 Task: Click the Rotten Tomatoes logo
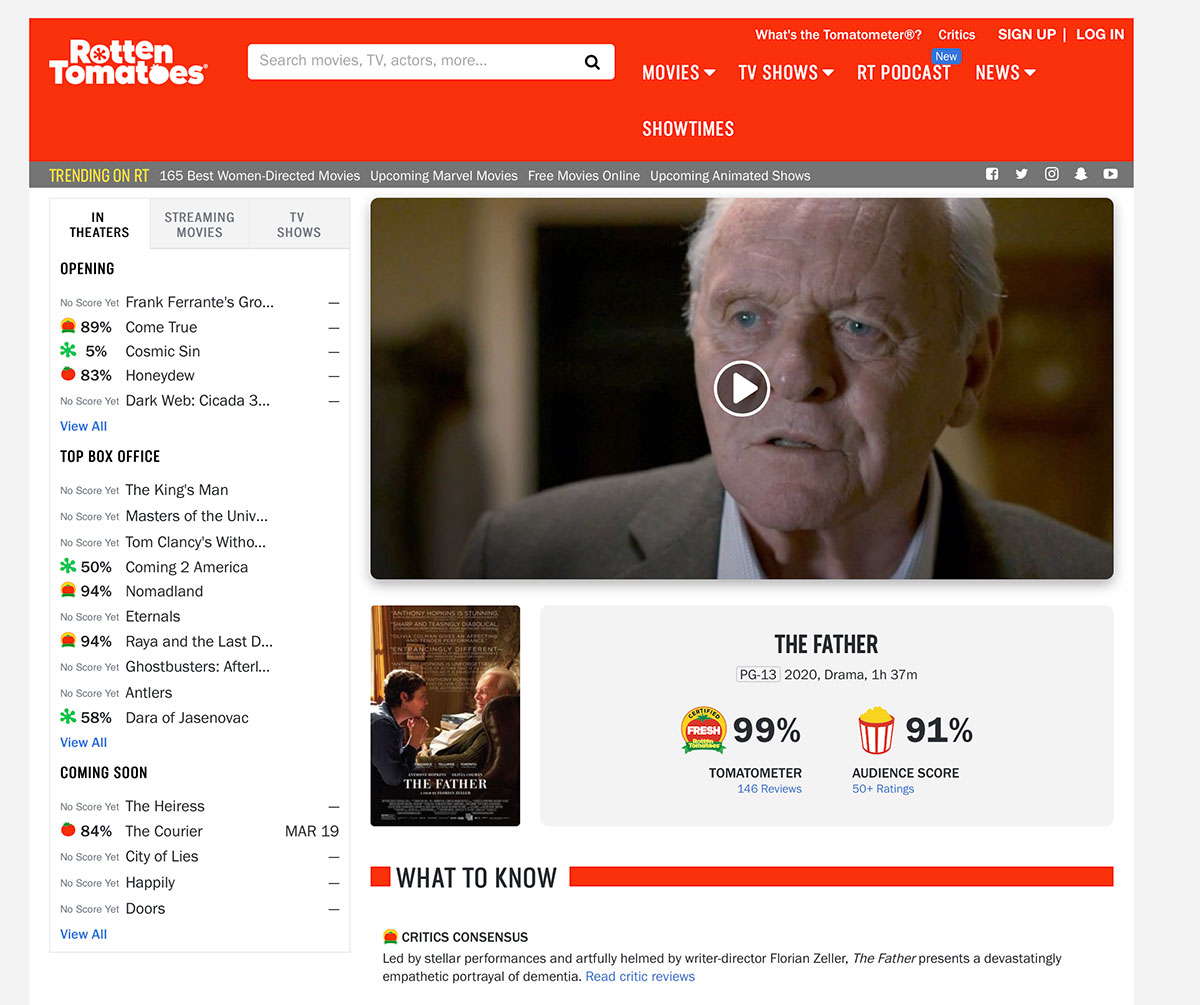(128, 62)
